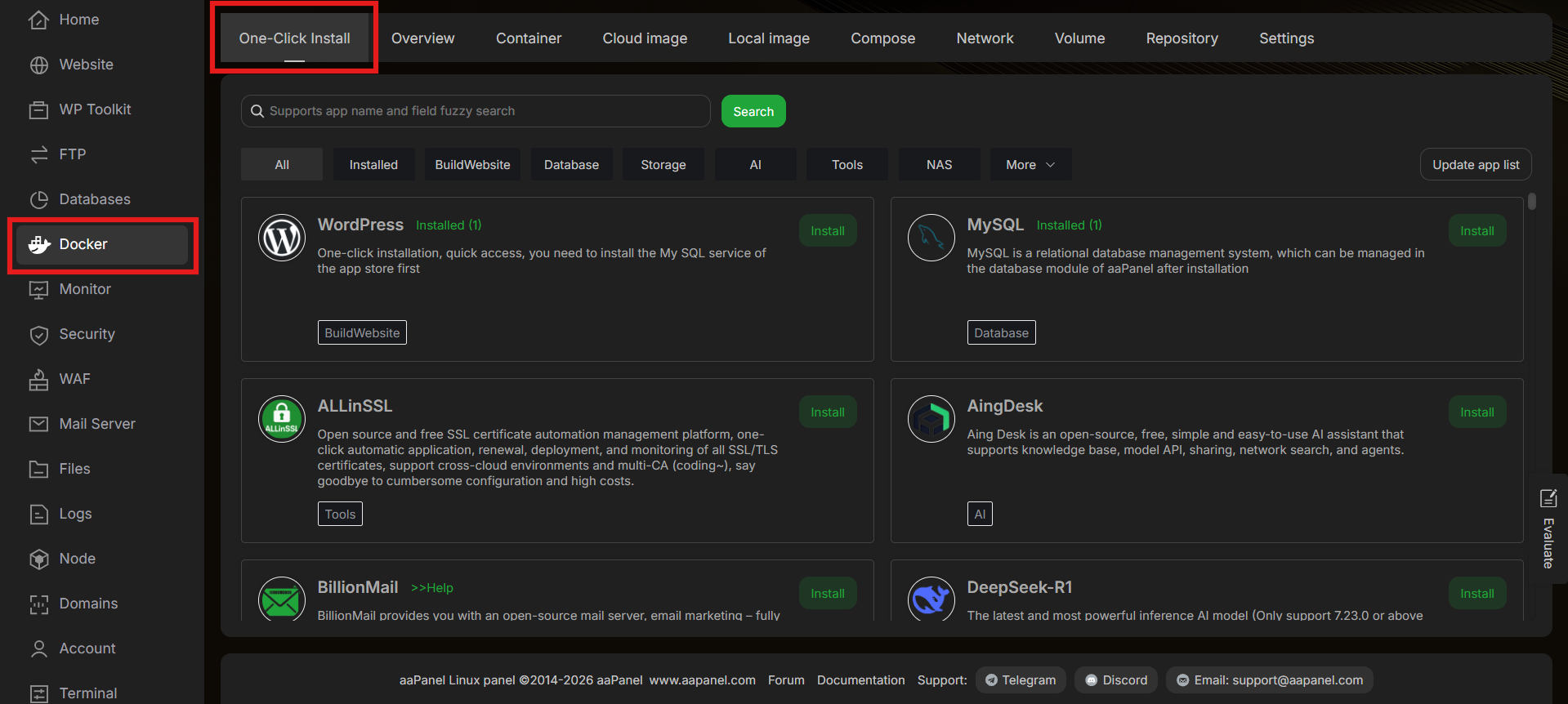Click the Terminal icon in sidebar
The image size is (1568, 704).
[x=38, y=693]
